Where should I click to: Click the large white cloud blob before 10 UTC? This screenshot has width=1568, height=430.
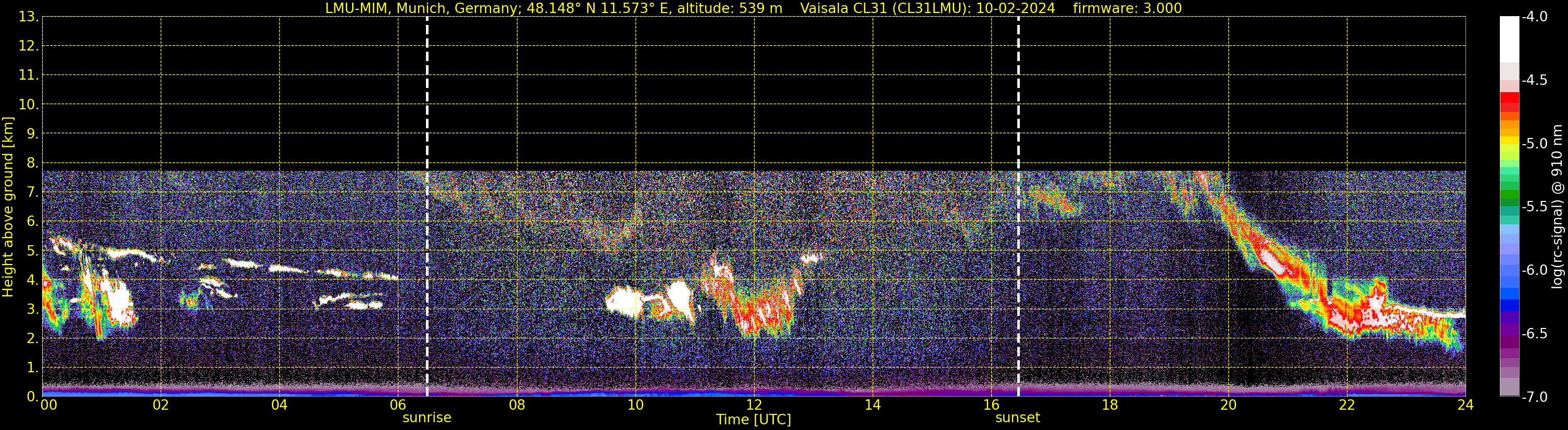[x=624, y=301]
